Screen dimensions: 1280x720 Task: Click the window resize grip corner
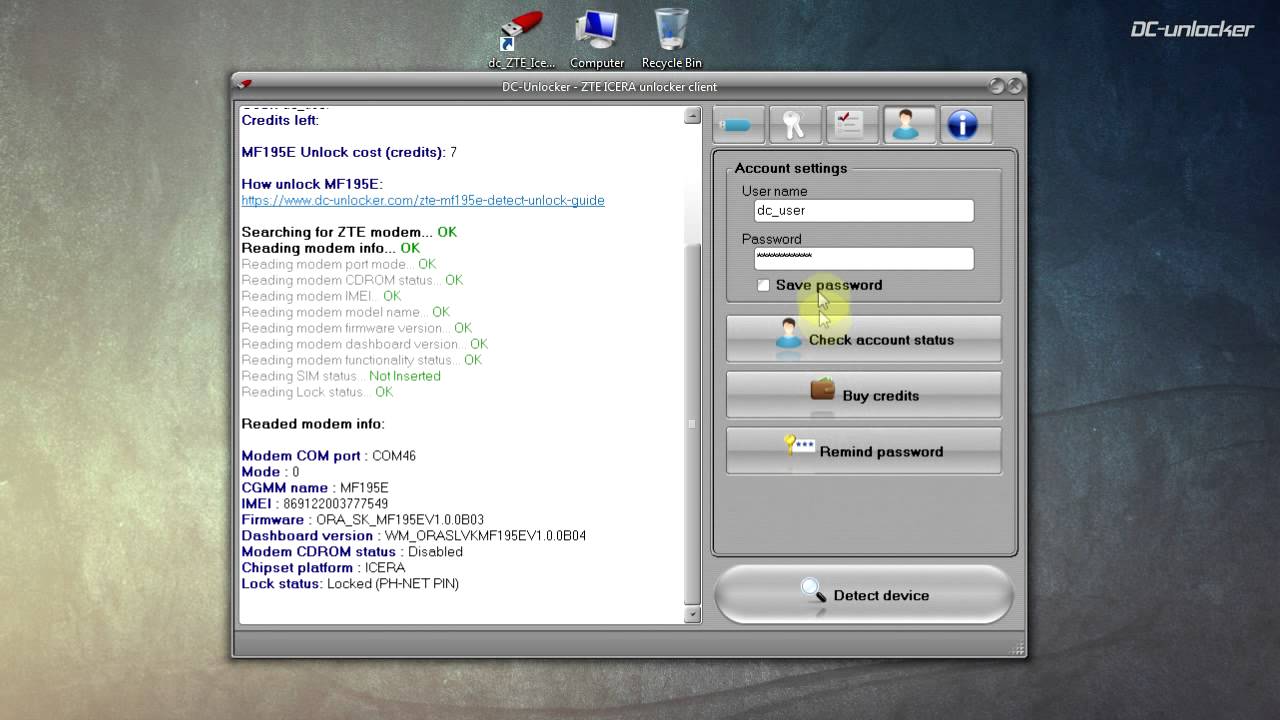pos(1018,648)
